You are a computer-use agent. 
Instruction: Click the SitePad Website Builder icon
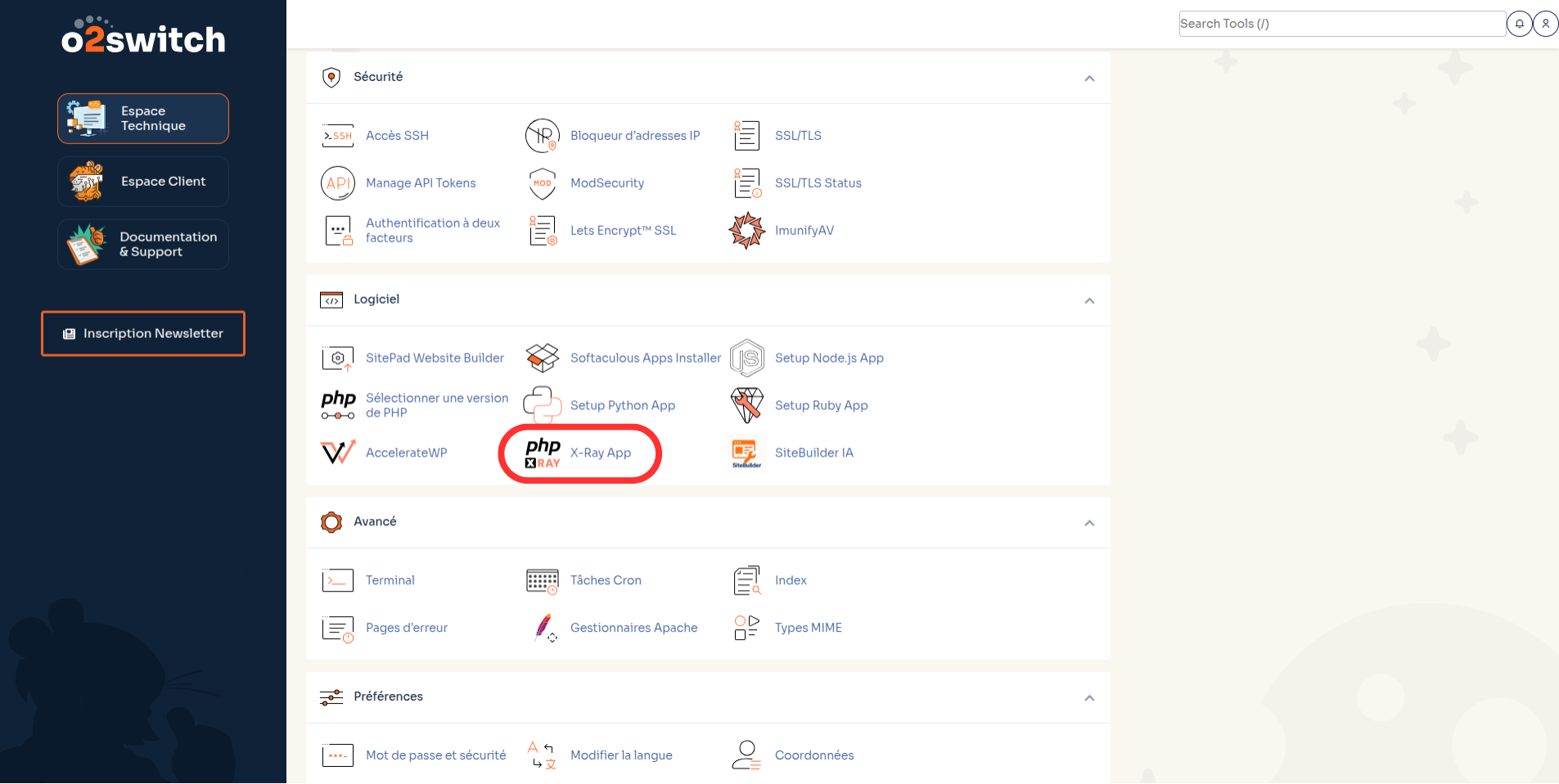click(337, 358)
